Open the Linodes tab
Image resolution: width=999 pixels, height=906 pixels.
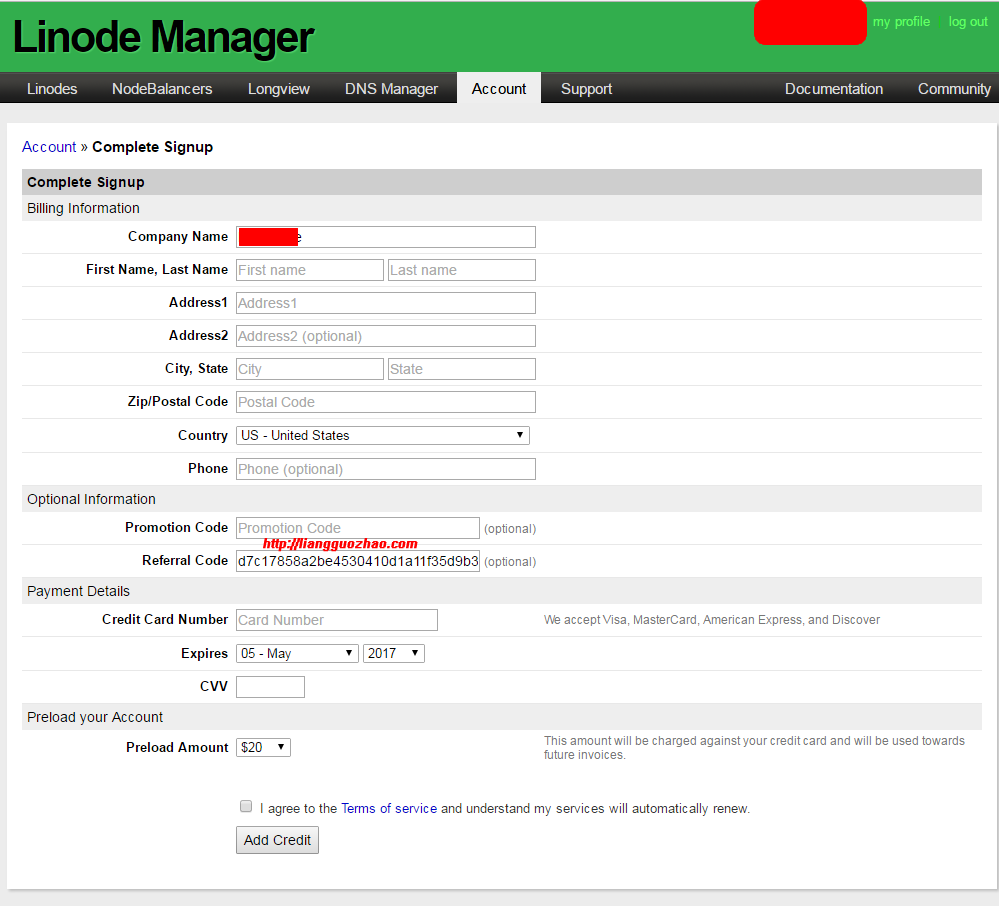[x=52, y=89]
